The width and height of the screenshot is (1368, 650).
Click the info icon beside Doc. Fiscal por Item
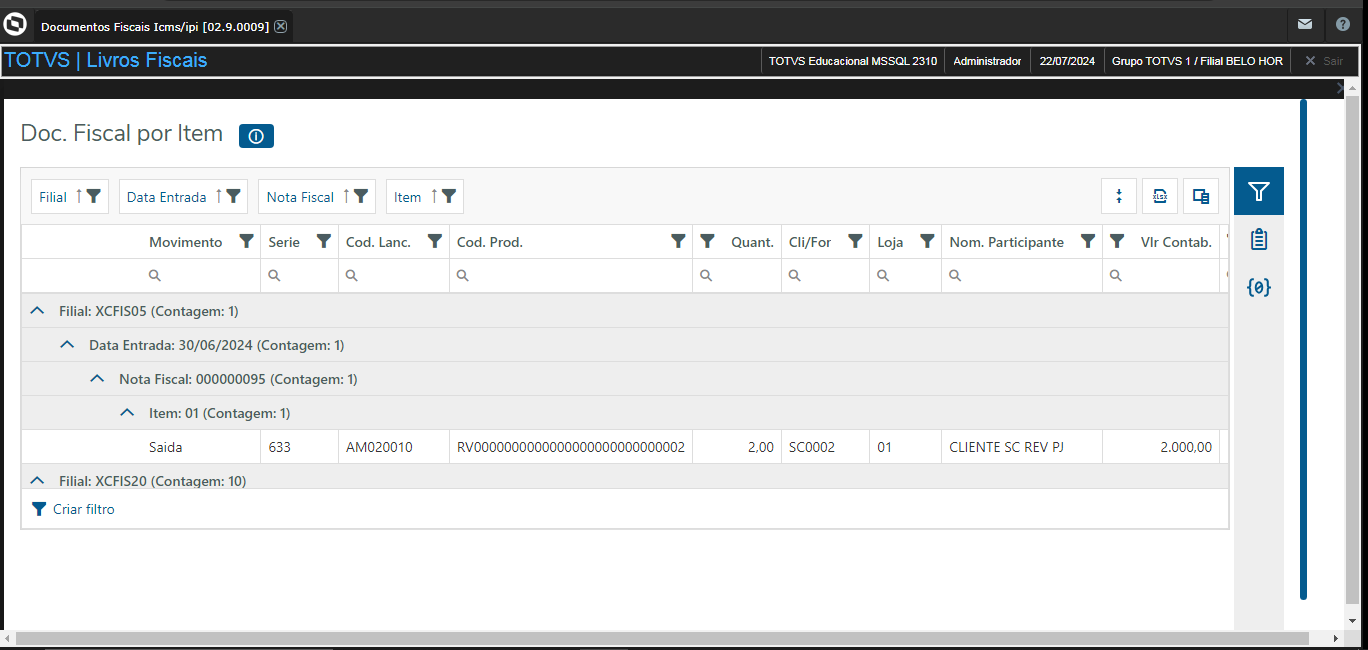pyautogui.click(x=256, y=136)
